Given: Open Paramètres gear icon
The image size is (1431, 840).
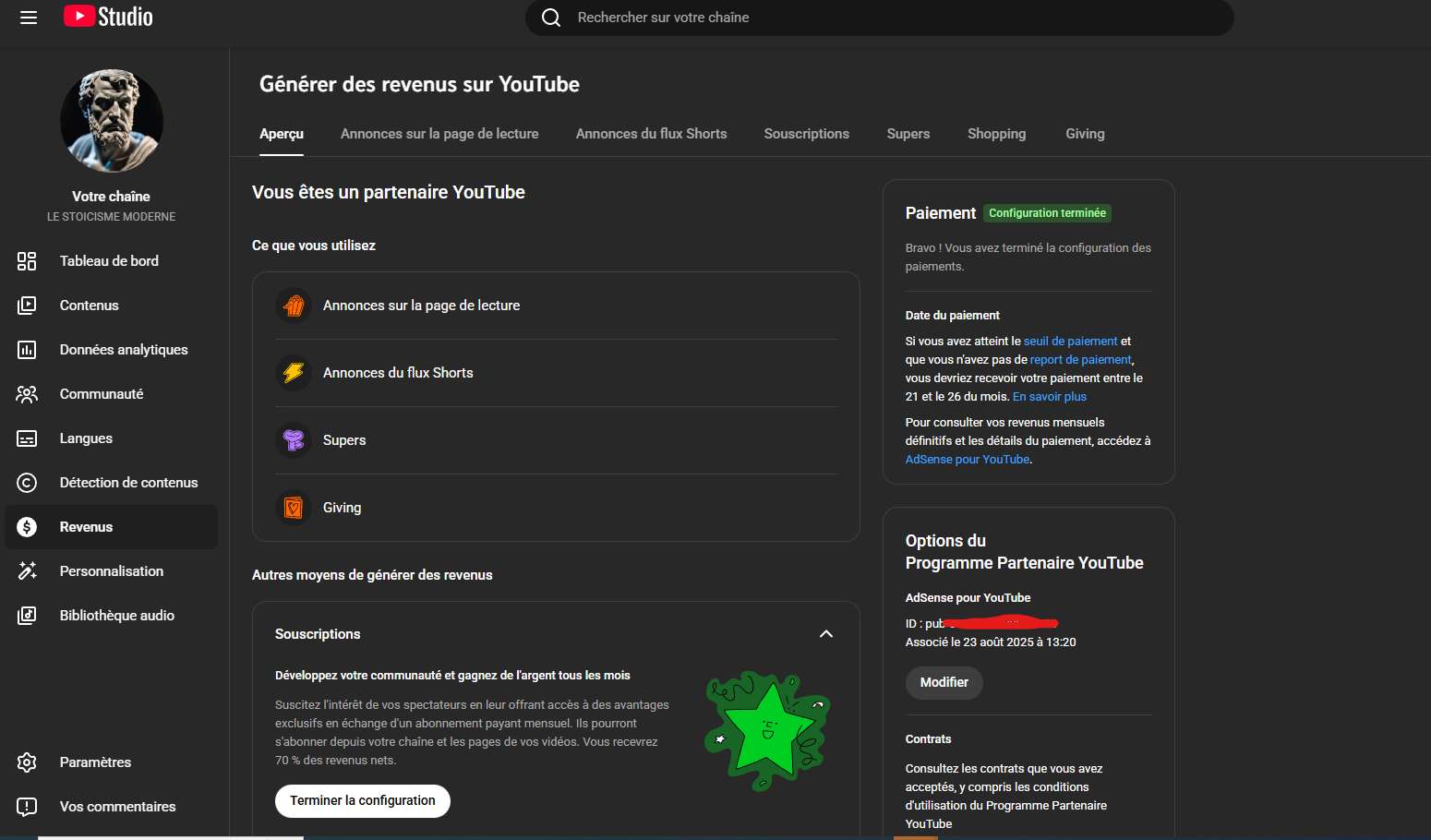Looking at the screenshot, I should (x=27, y=762).
